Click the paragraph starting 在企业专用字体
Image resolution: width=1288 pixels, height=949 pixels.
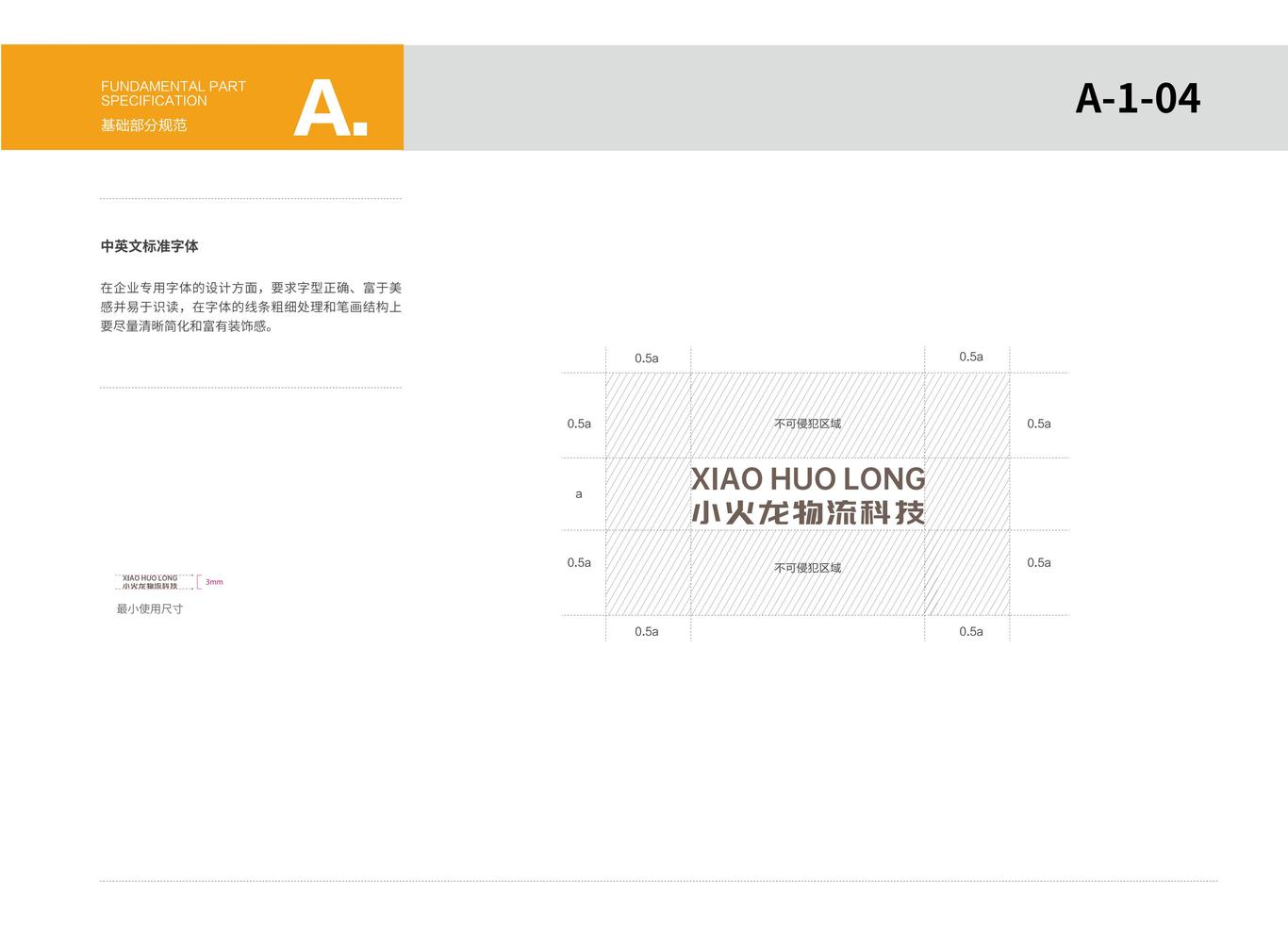click(251, 307)
